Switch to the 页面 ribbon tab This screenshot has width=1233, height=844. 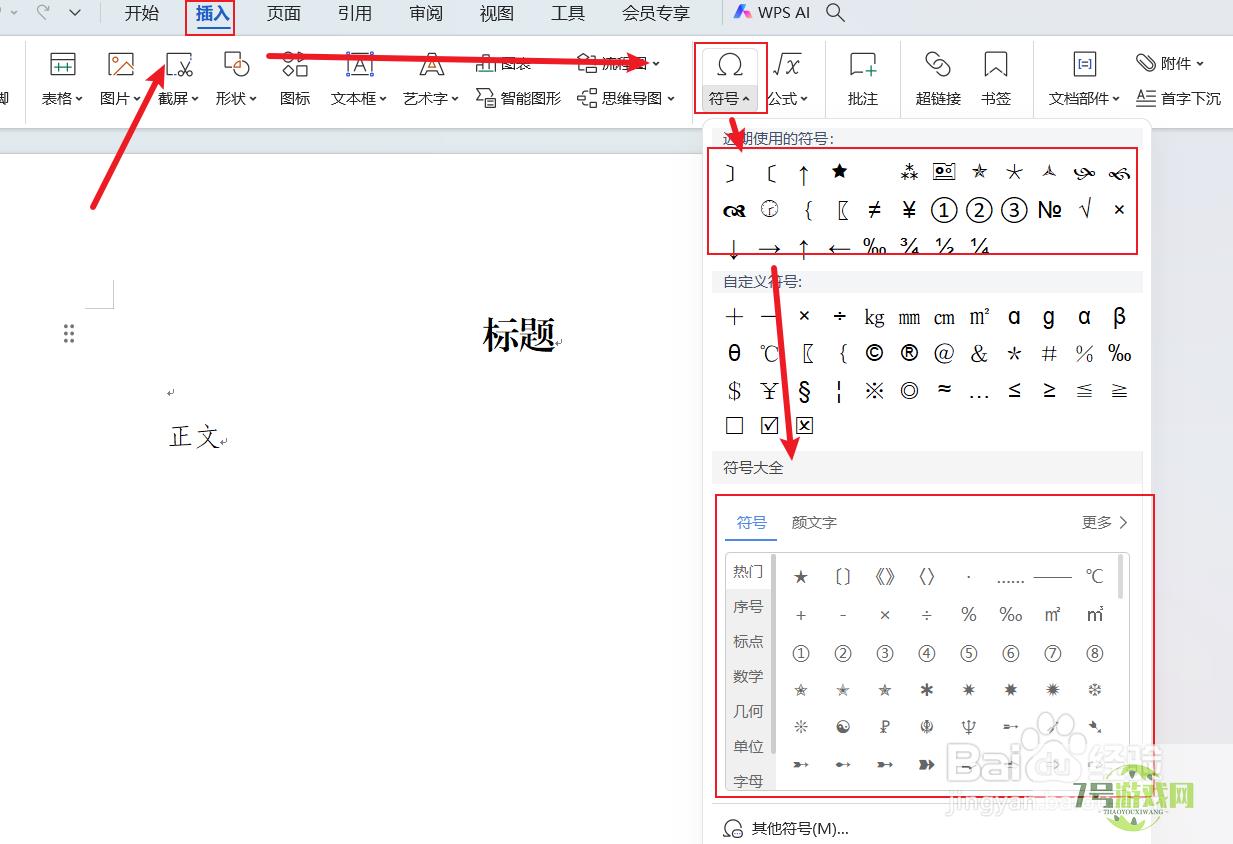point(284,13)
